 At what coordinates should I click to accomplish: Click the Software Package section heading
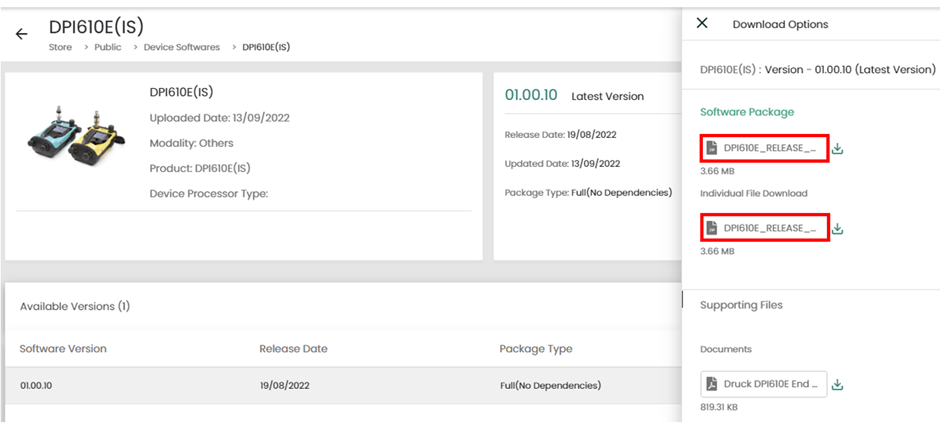(x=747, y=112)
